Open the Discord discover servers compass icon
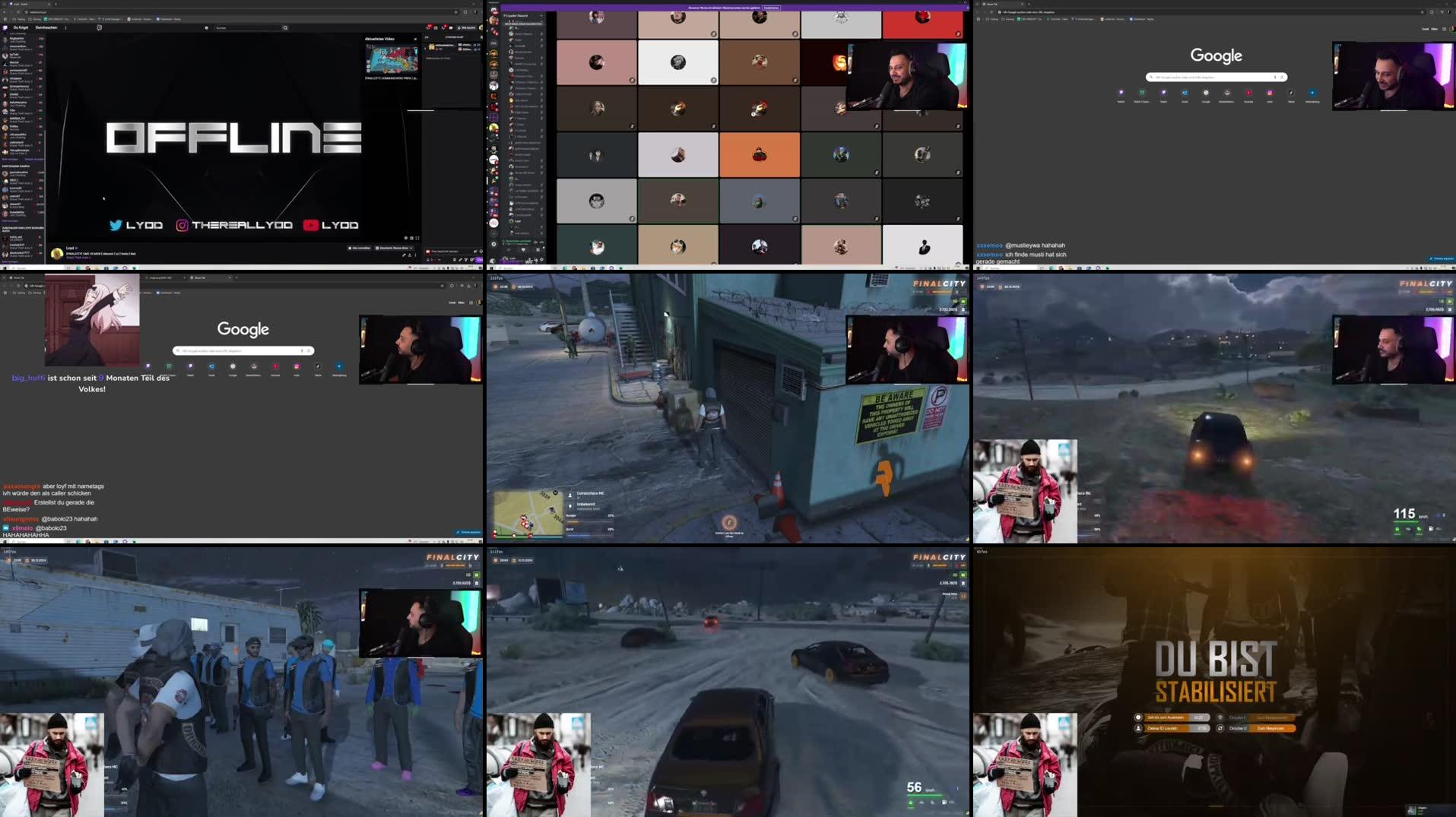 (x=493, y=243)
